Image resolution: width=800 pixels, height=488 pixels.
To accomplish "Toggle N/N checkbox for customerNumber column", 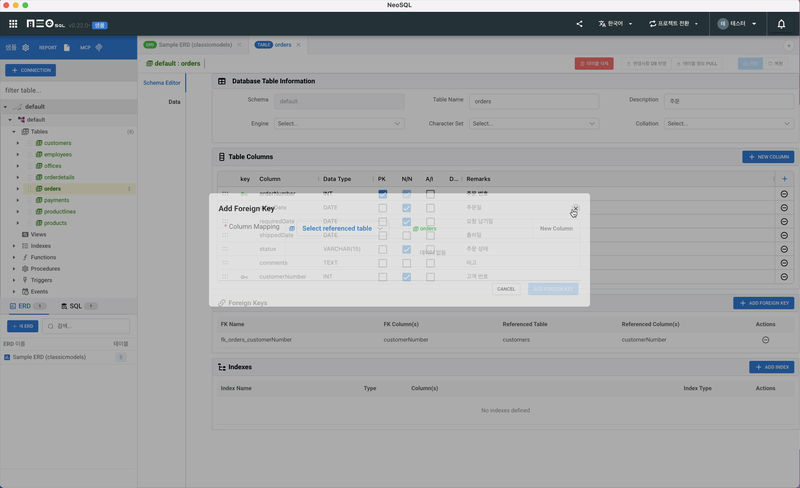I will click(x=407, y=276).
